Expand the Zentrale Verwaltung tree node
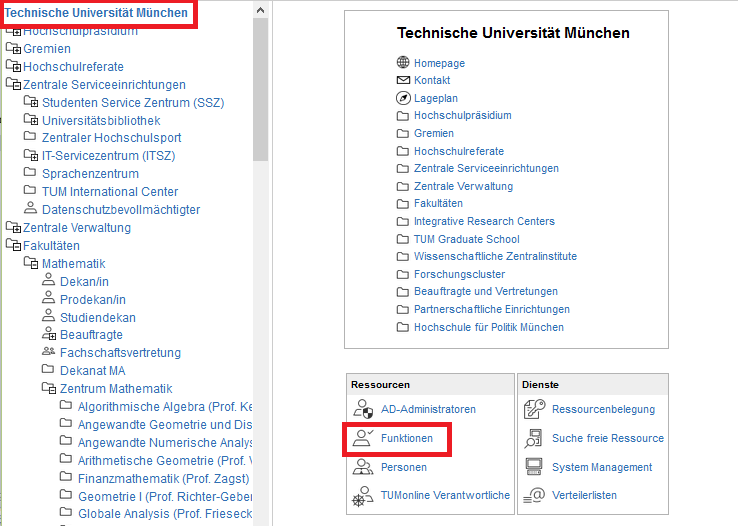 [13, 228]
